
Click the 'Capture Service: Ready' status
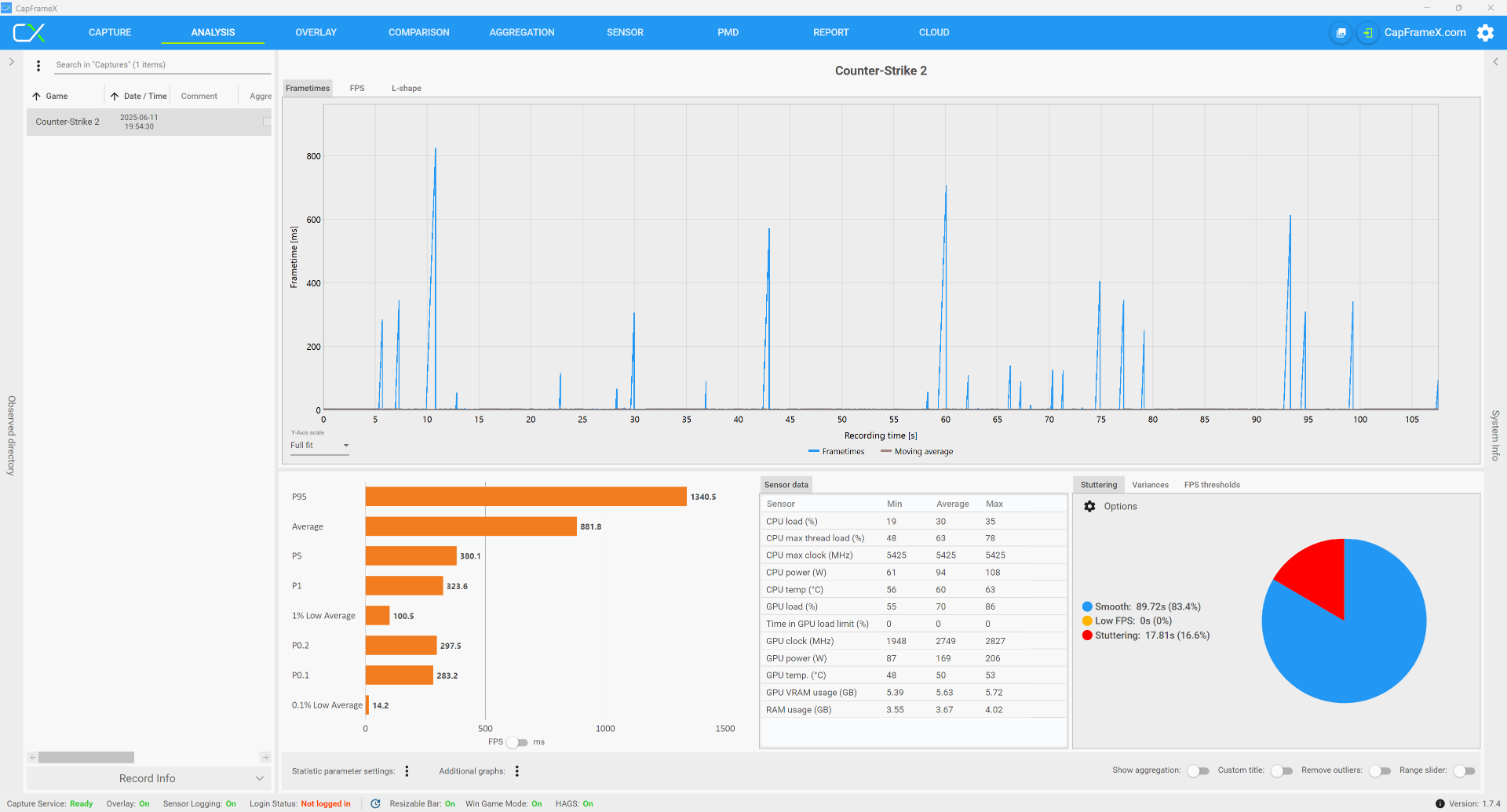(x=49, y=804)
